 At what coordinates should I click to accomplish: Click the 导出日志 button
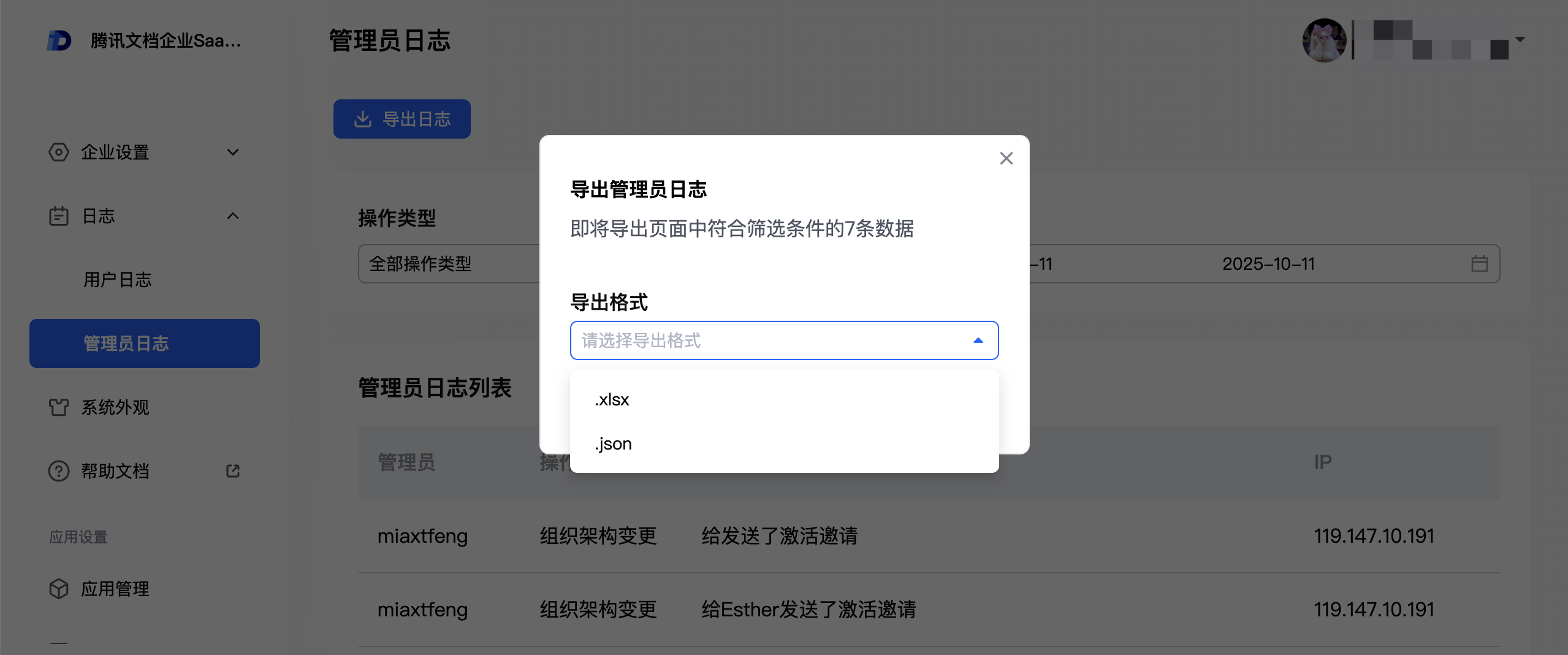click(402, 119)
